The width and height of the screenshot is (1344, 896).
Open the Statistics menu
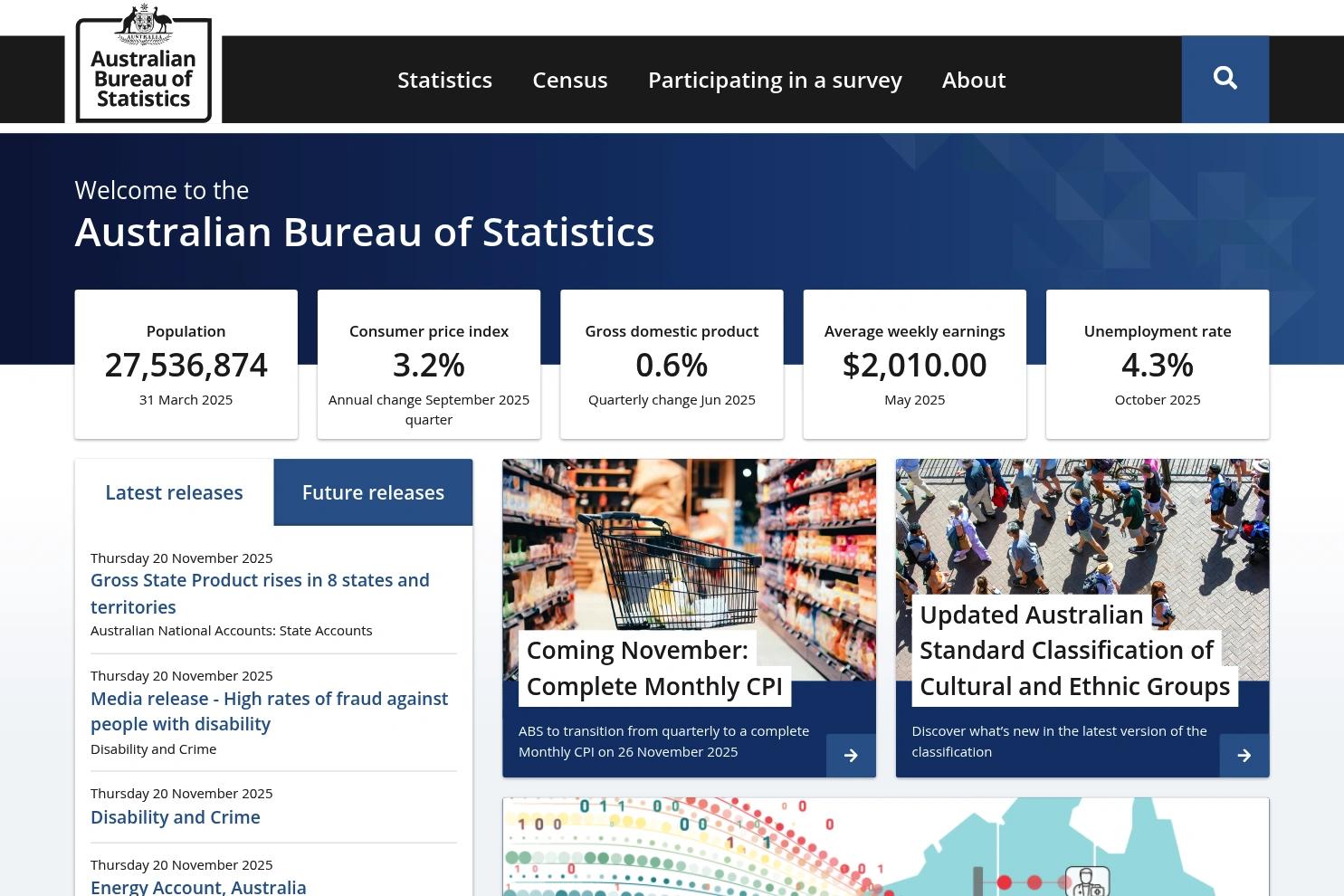[x=445, y=80]
